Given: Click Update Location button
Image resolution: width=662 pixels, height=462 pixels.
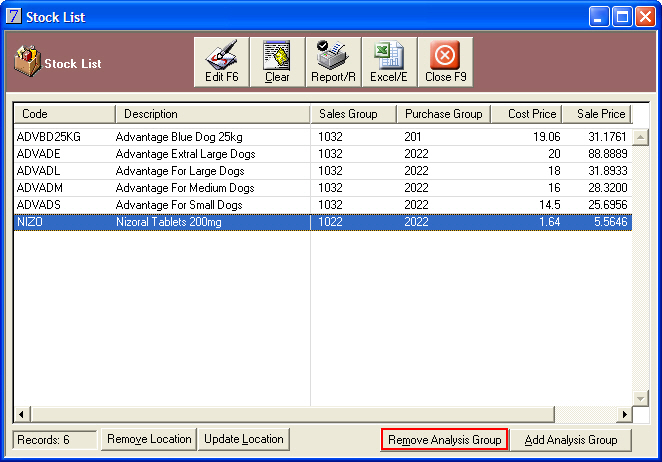Looking at the screenshot, I should pos(244,439).
